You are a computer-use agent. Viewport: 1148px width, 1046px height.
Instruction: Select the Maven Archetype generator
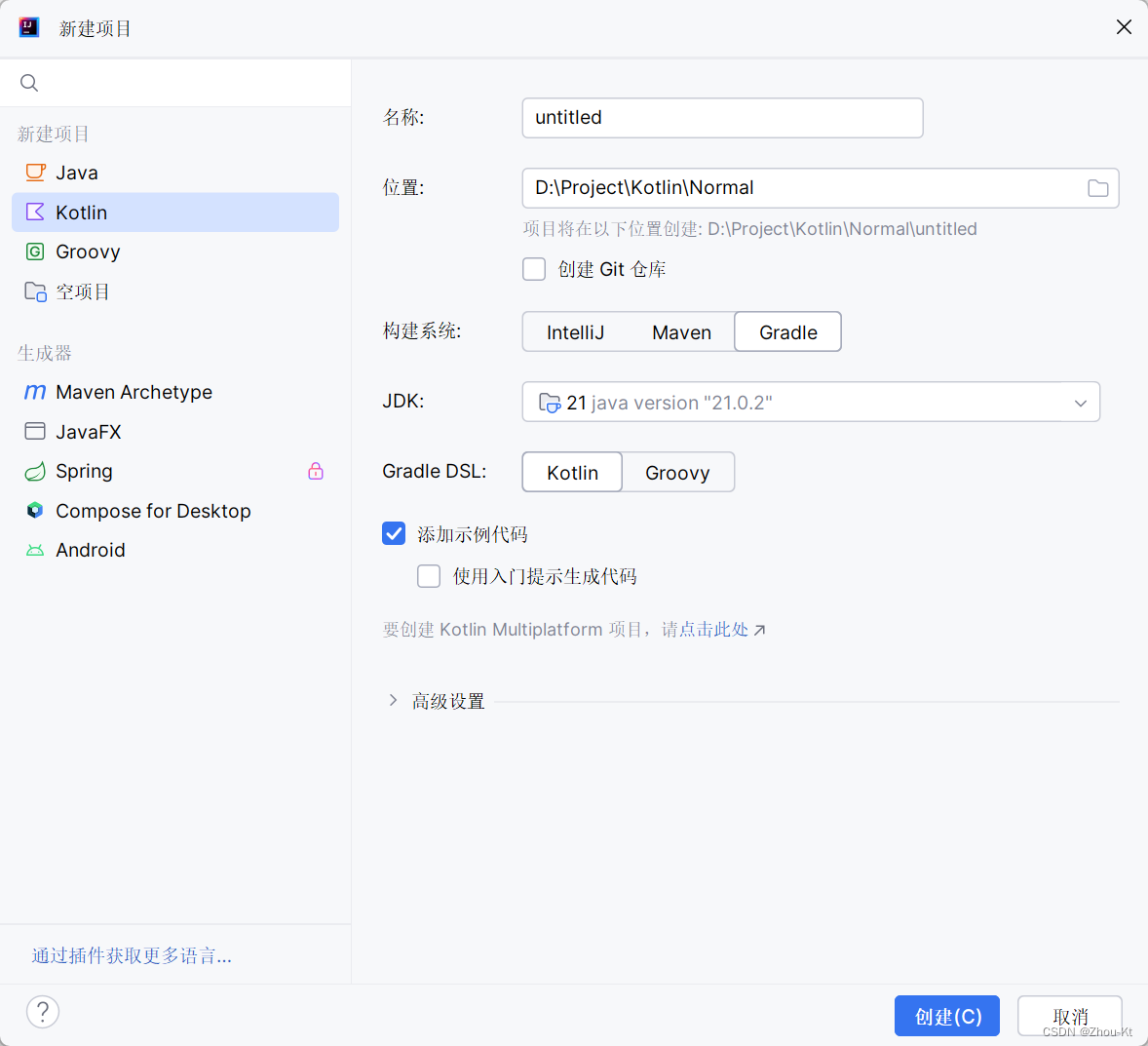(134, 392)
